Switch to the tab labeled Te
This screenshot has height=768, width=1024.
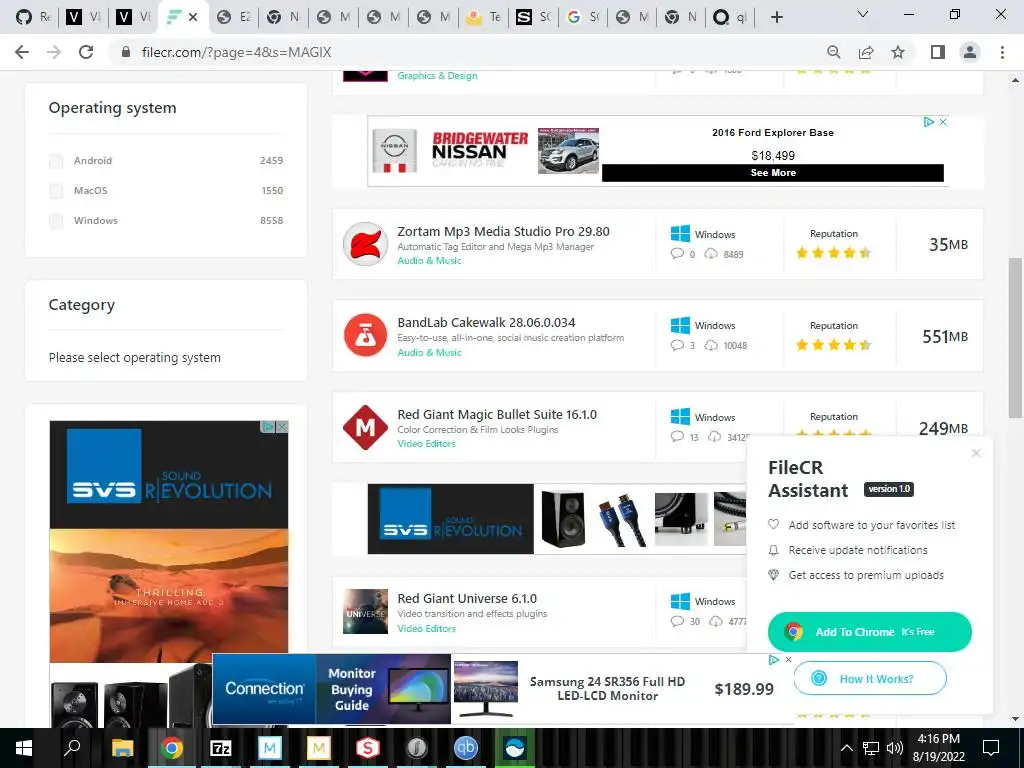pos(484,17)
